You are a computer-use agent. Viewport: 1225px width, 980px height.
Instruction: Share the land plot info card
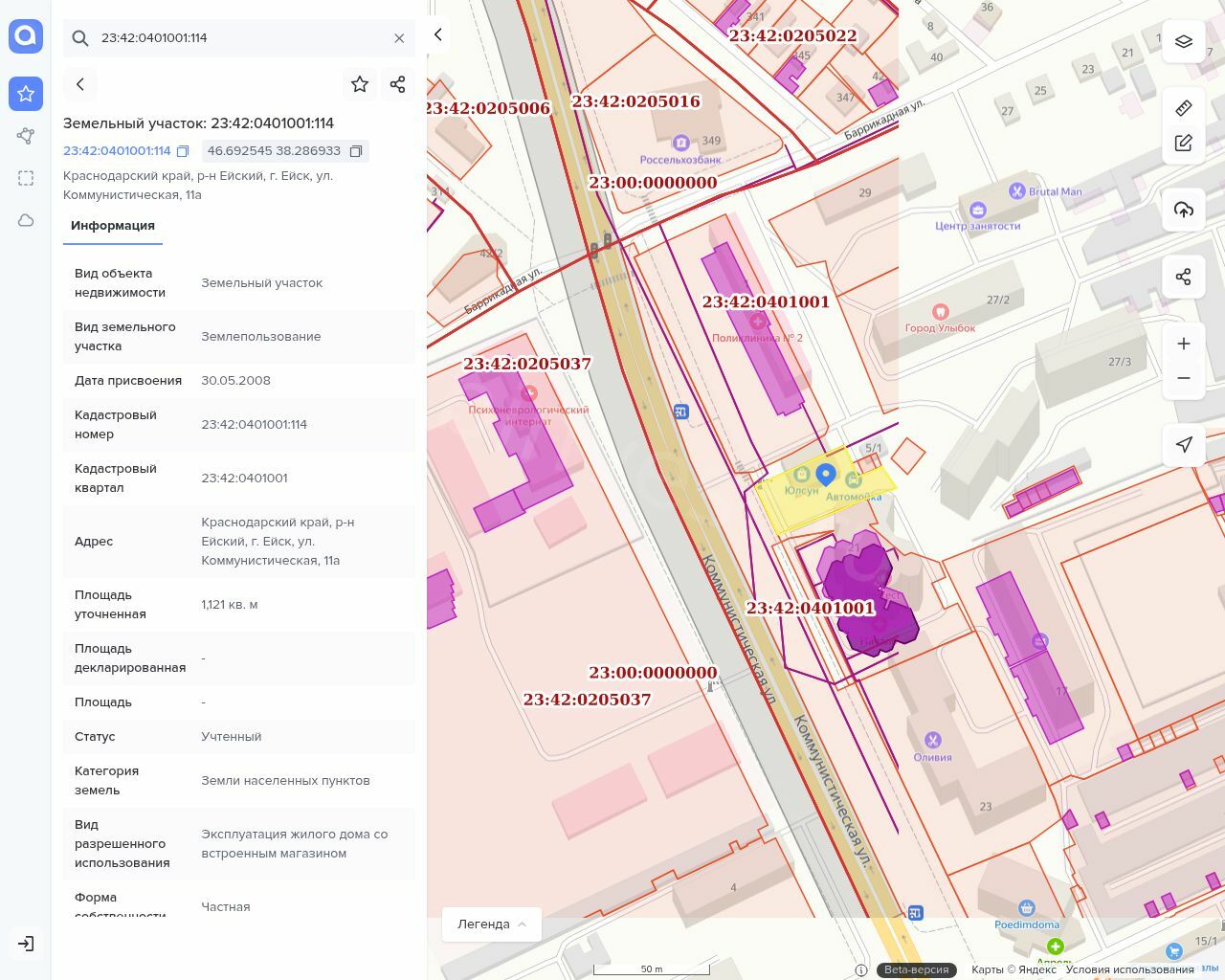pyautogui.click(x=398, y=84)
